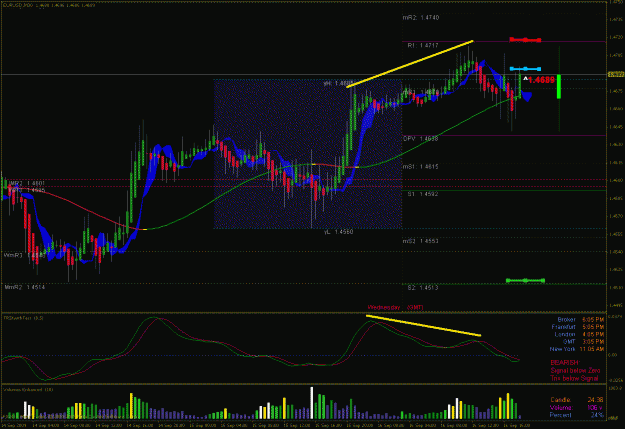Viewport: 625px width, 429px height.
Task: Click the green S1 horizontal line
Action: pyautogui.click(x=504, y=191)
